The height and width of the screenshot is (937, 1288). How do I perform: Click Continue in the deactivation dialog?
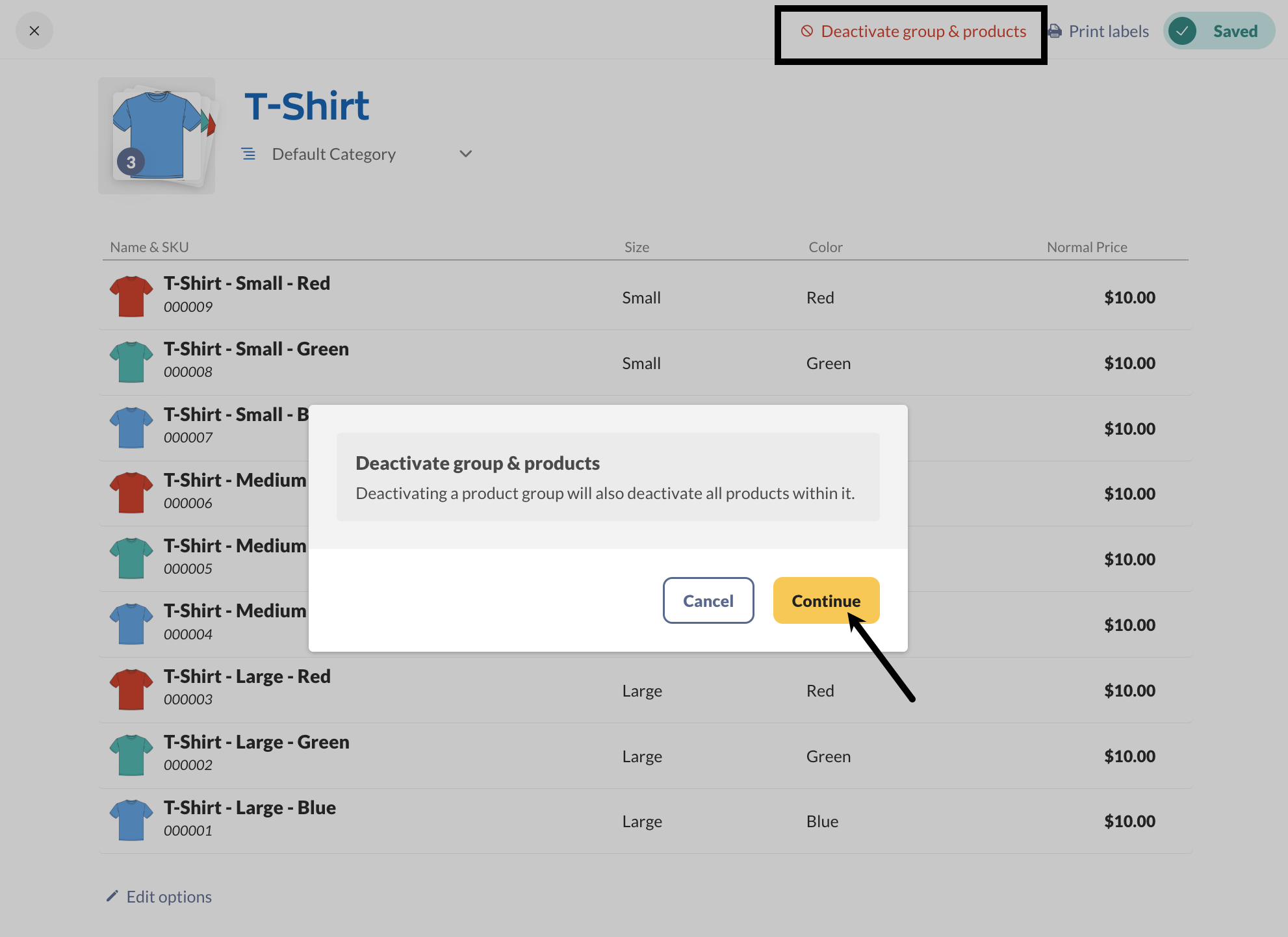pyautogui.click(x=825, y=600)
